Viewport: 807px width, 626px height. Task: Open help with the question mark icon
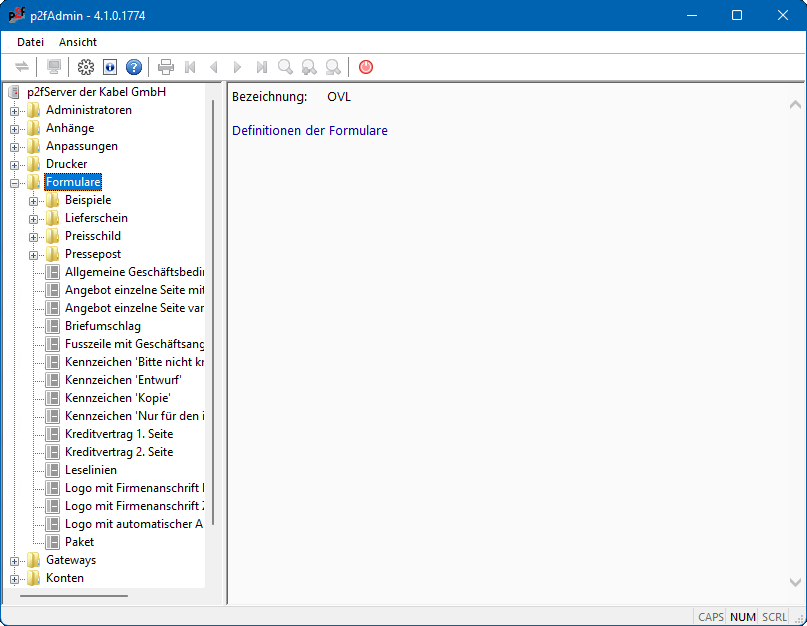click(x=134, y=67)
